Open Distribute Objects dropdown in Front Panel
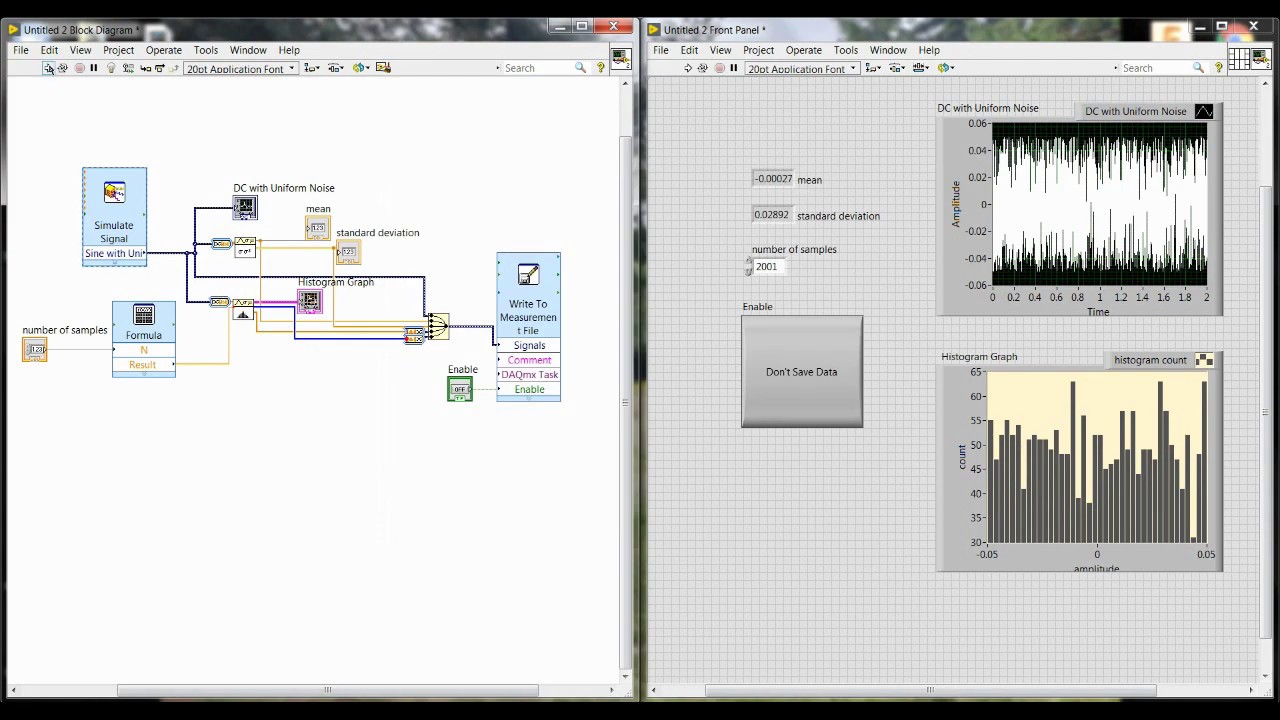Screen dimensions: 1280x720 tap(896, 68)
